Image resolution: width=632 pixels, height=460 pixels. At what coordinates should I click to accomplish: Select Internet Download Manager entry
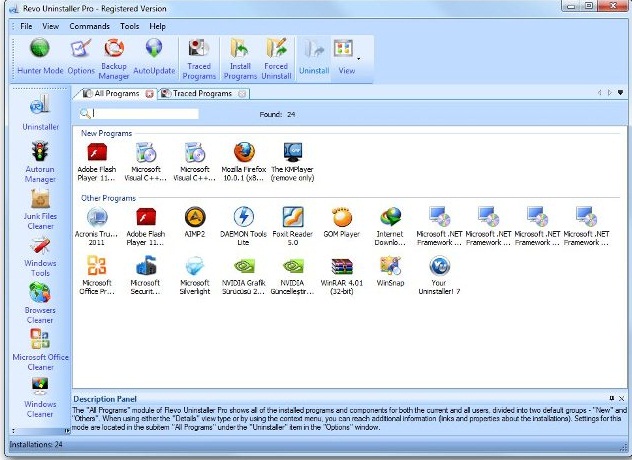pos(390,226)
